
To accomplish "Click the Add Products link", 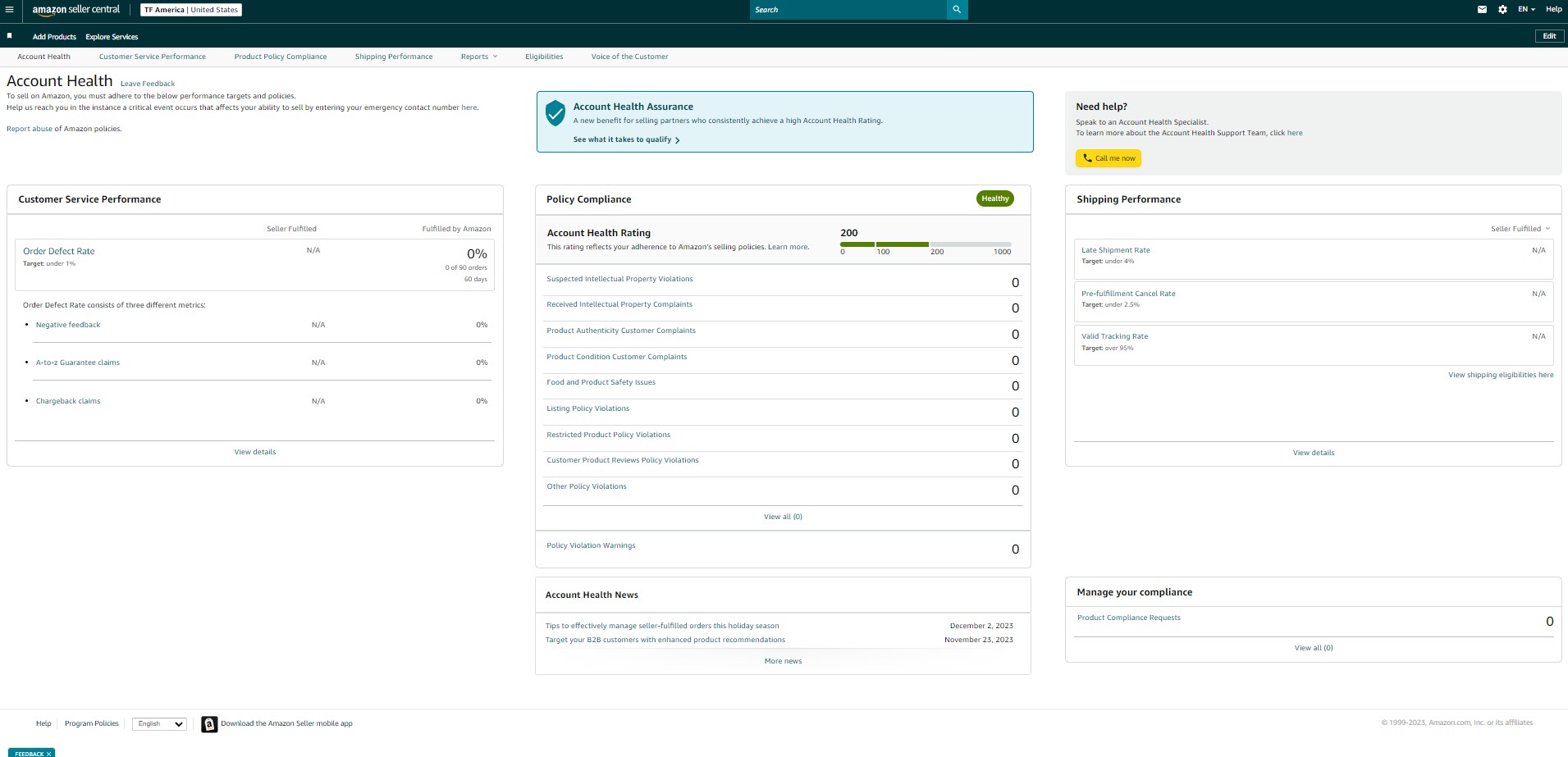I will click(54, 37).
